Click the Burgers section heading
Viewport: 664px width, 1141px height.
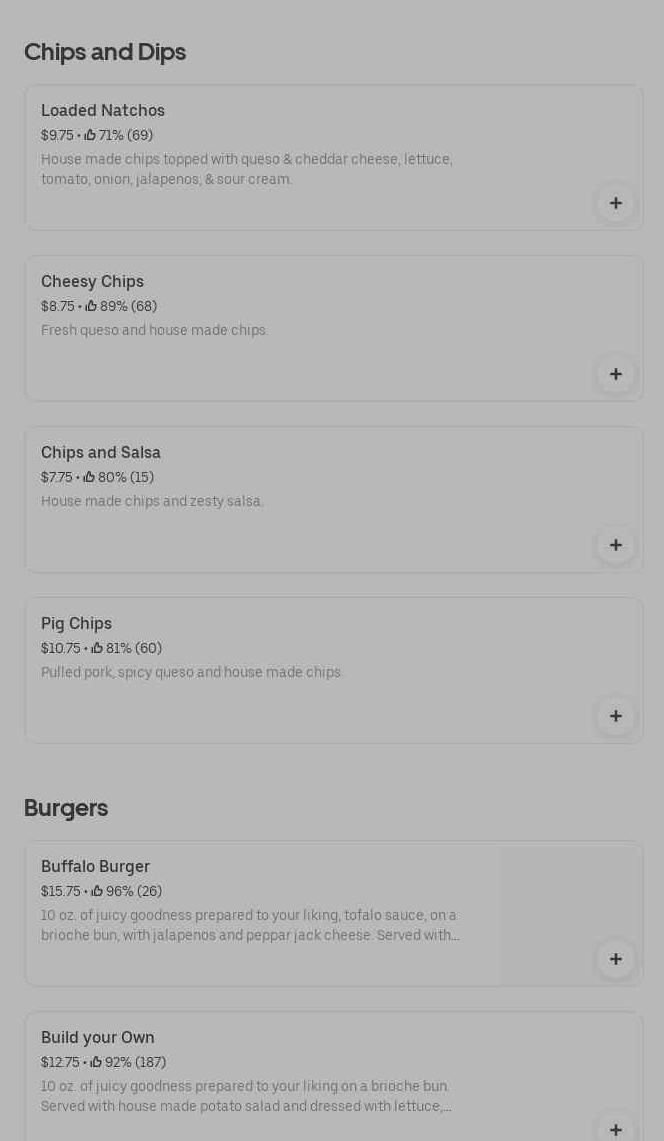point(66,808)
